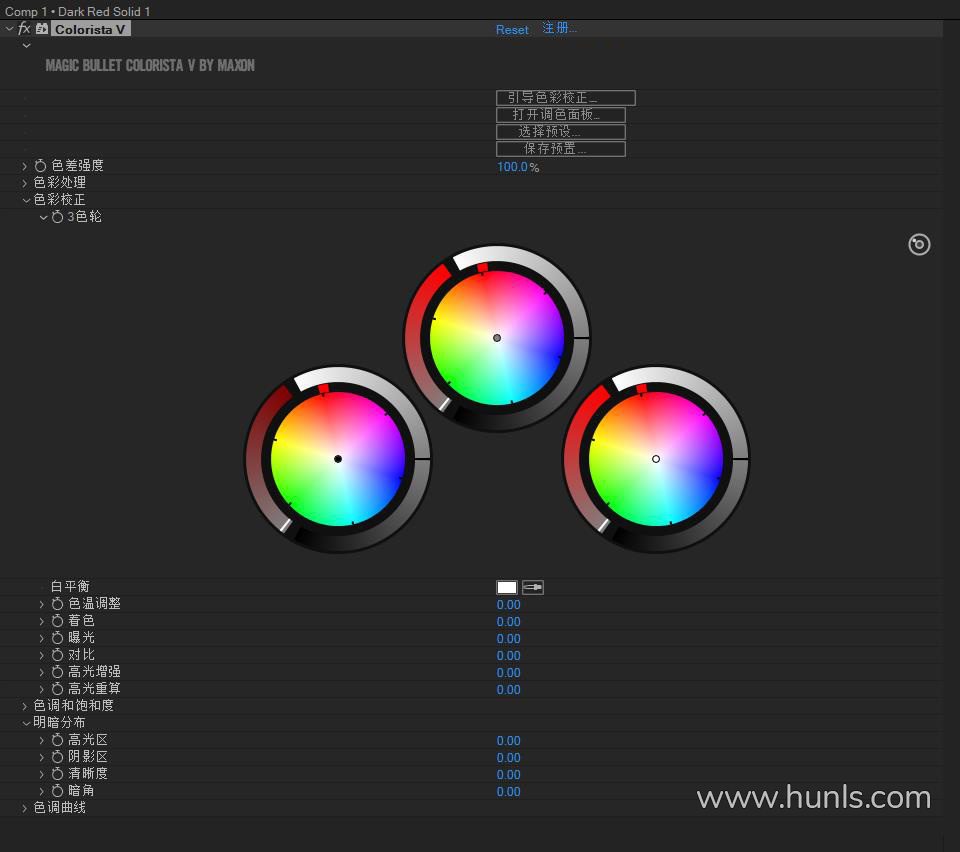Click the 对比 value 0.00
This screenshot has height=852, width=960.
click(x=509, y=656)
